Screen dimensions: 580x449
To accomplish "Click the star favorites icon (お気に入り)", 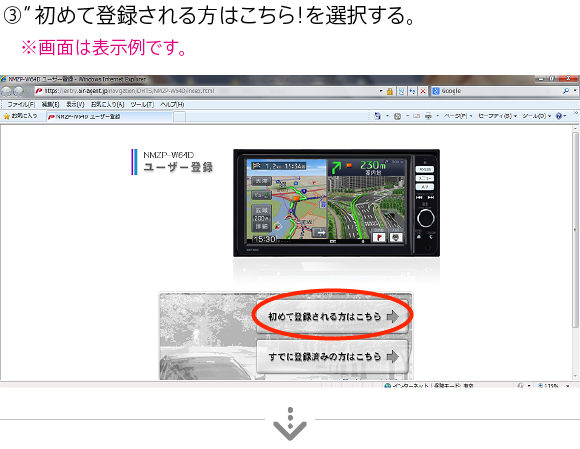I will click(x=6, y=117).
